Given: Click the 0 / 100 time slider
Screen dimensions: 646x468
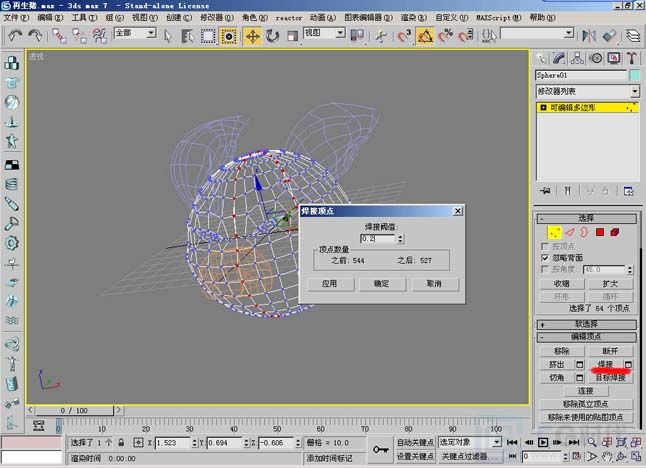Looking at the screenshot, I should [x=74, y=411].
